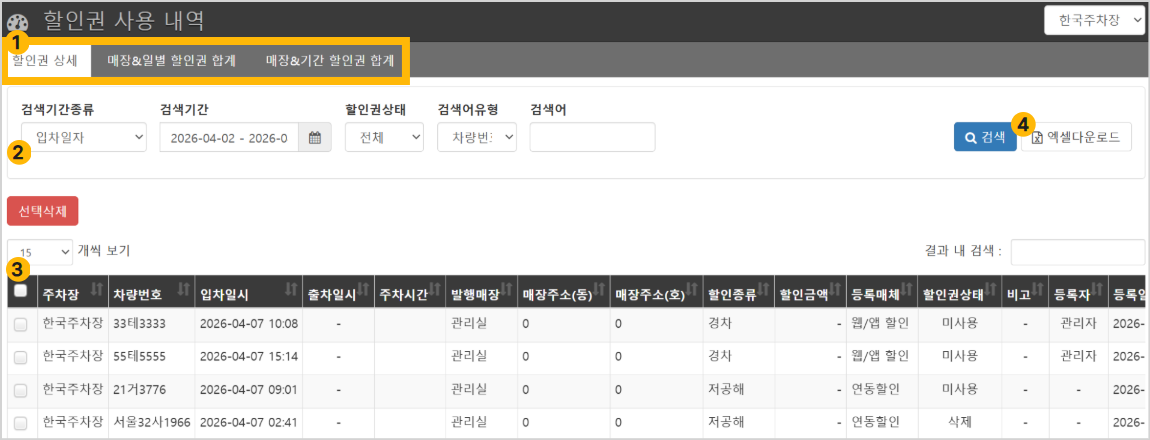This screenshot has width=1150, height=440.
Task: Click the dashboard gauge icon in header
Action: pos(16,21)
